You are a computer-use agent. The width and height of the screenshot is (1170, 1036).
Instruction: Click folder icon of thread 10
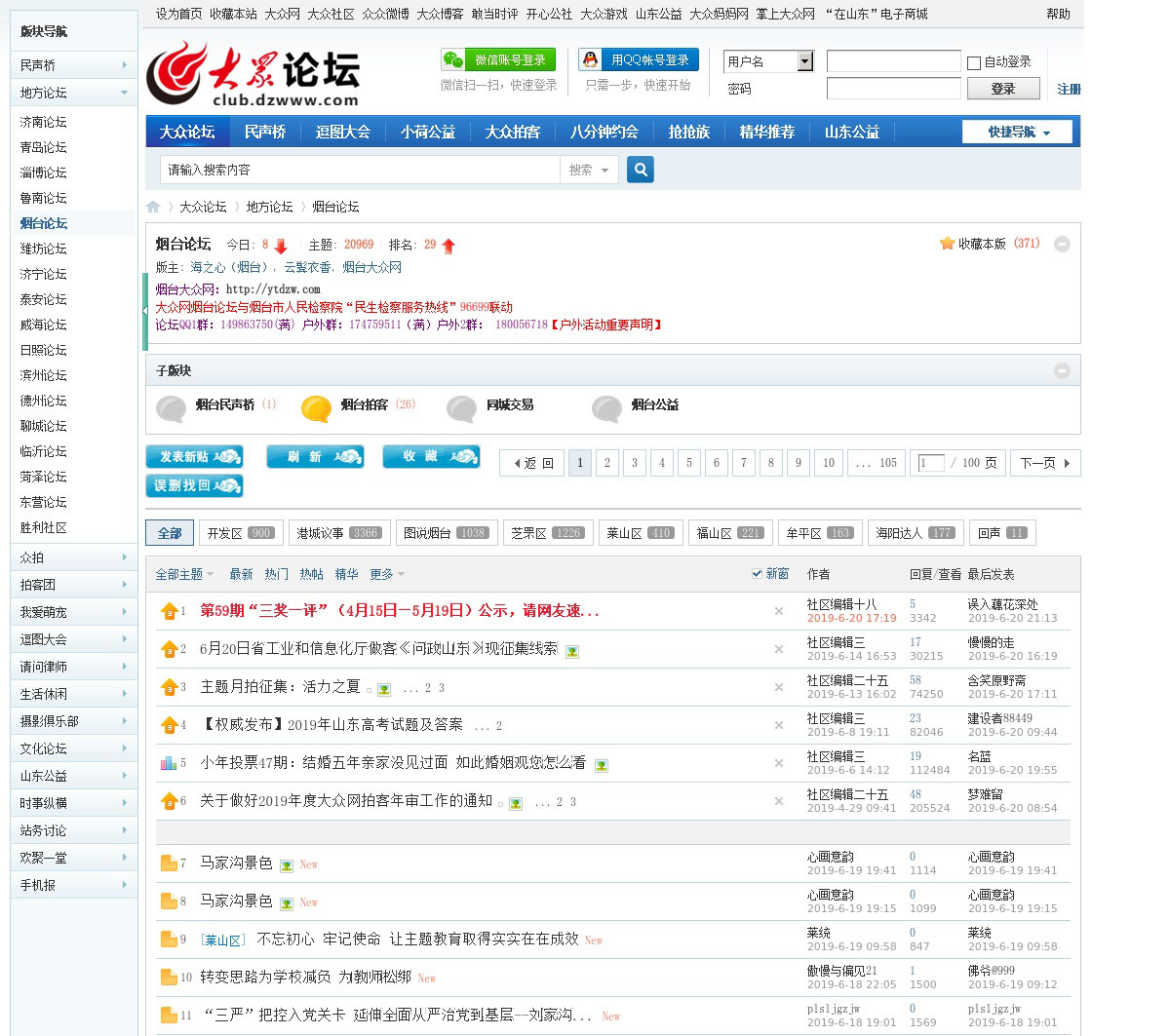coord(169,978)
